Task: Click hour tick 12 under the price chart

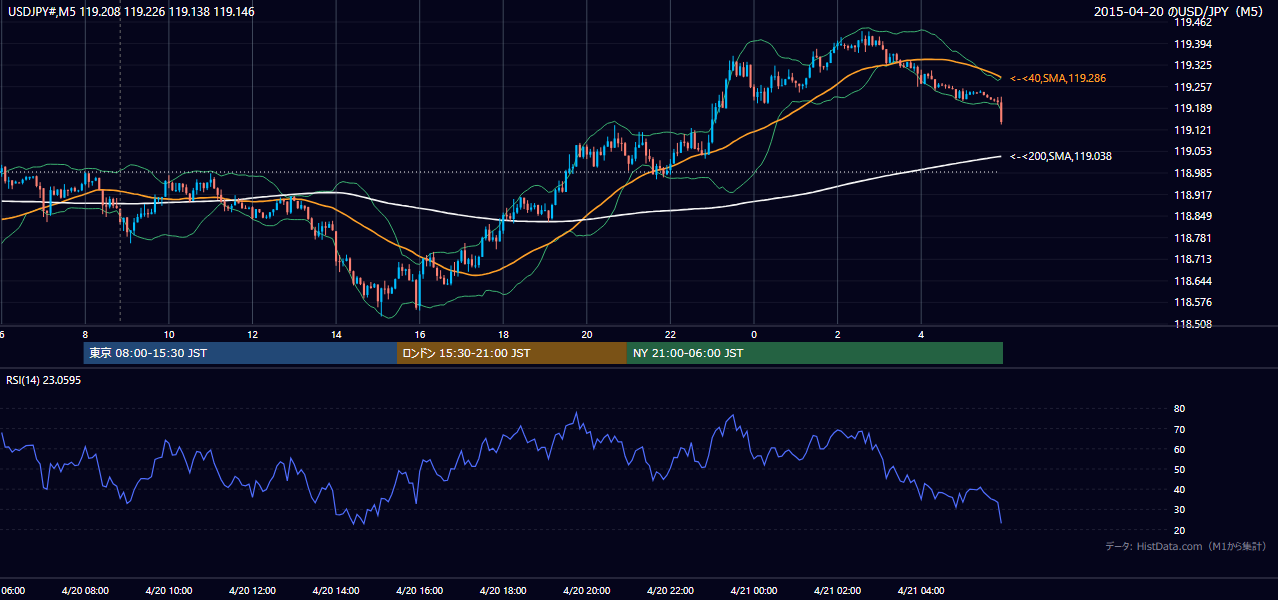Action: click(253, 335)
